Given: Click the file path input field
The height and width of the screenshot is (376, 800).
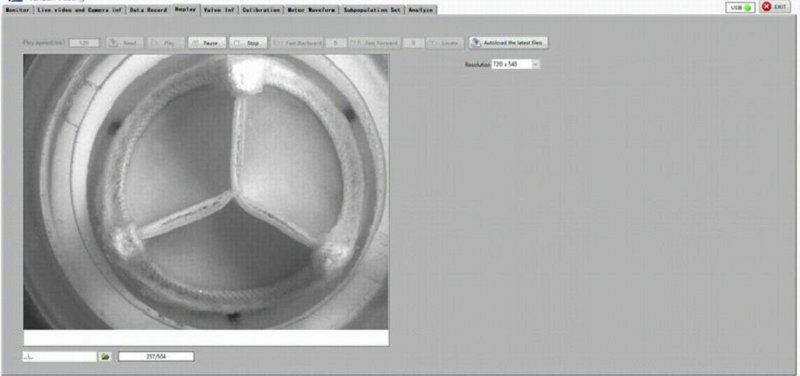Looking at the screenshot, I should coord(59,357).
